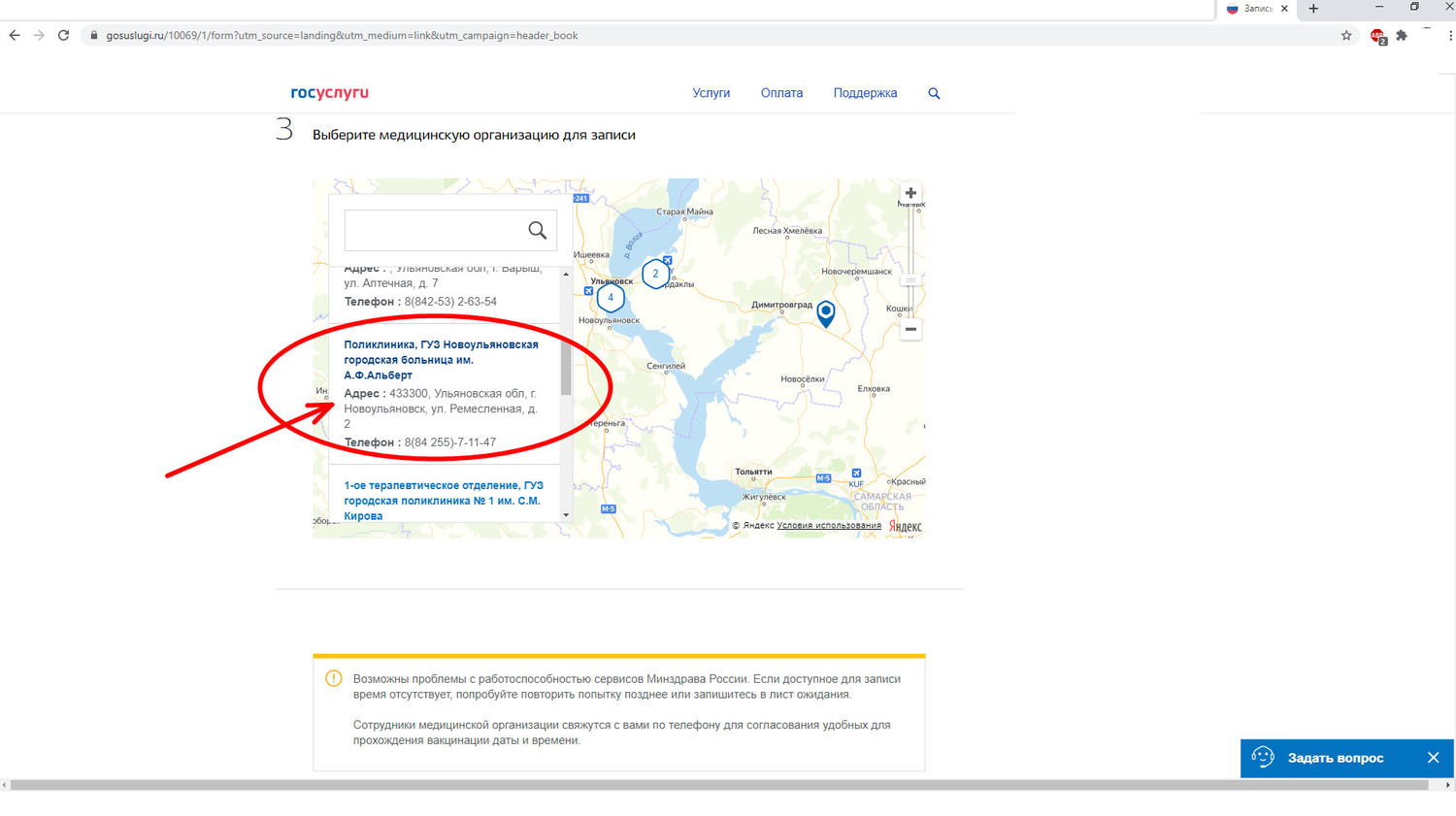Click the chat assistant robot icon
Viewport: 1456px width, 816px height.
1263,758
